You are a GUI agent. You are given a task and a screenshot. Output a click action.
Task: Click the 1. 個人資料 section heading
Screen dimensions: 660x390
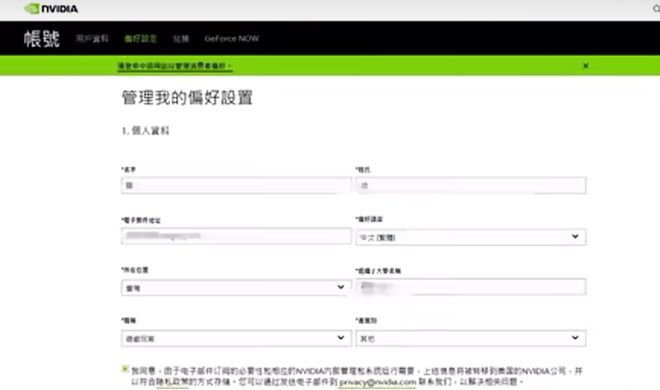145,131
